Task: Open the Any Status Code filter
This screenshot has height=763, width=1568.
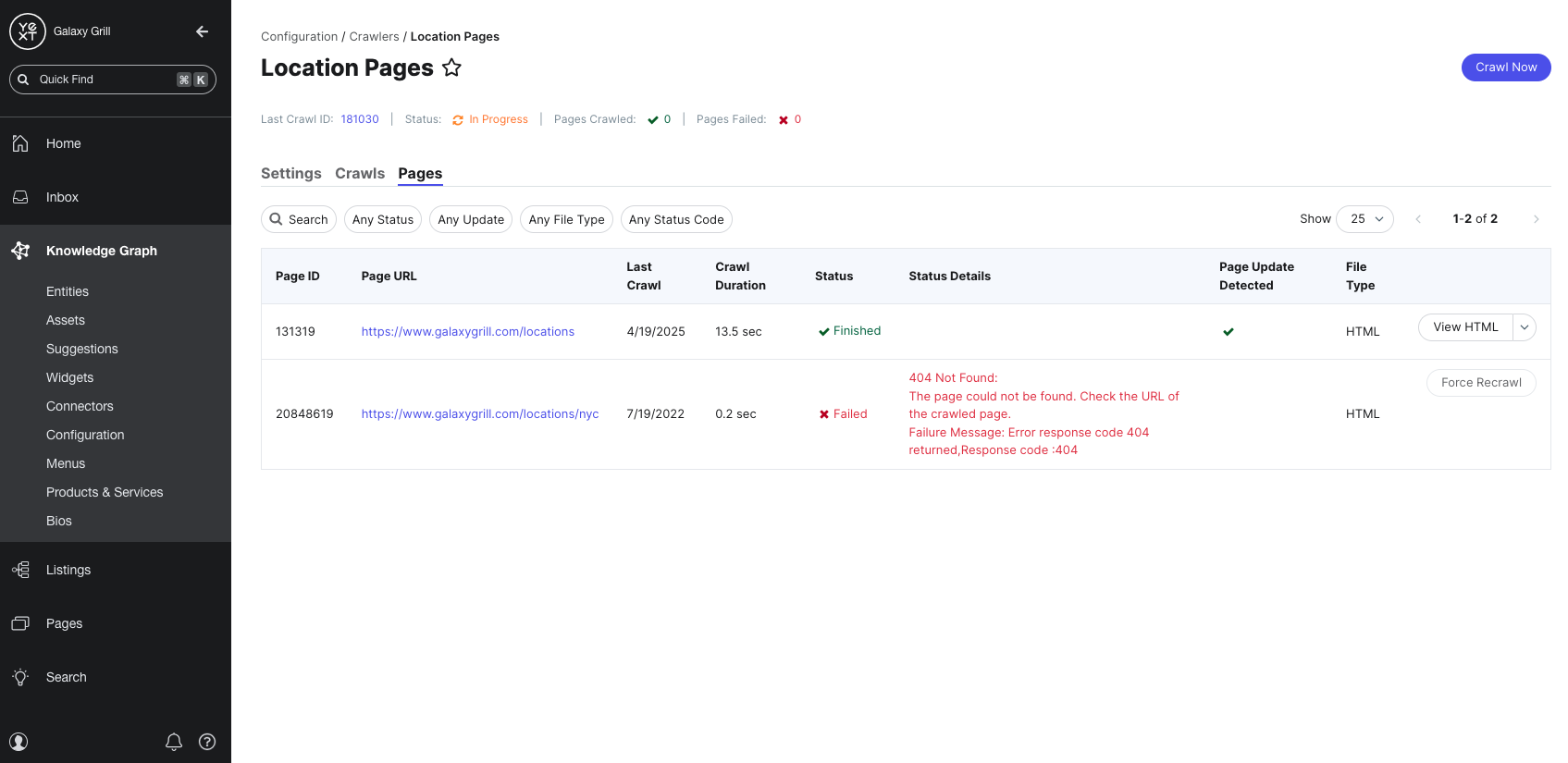Action: click(676, 219)
